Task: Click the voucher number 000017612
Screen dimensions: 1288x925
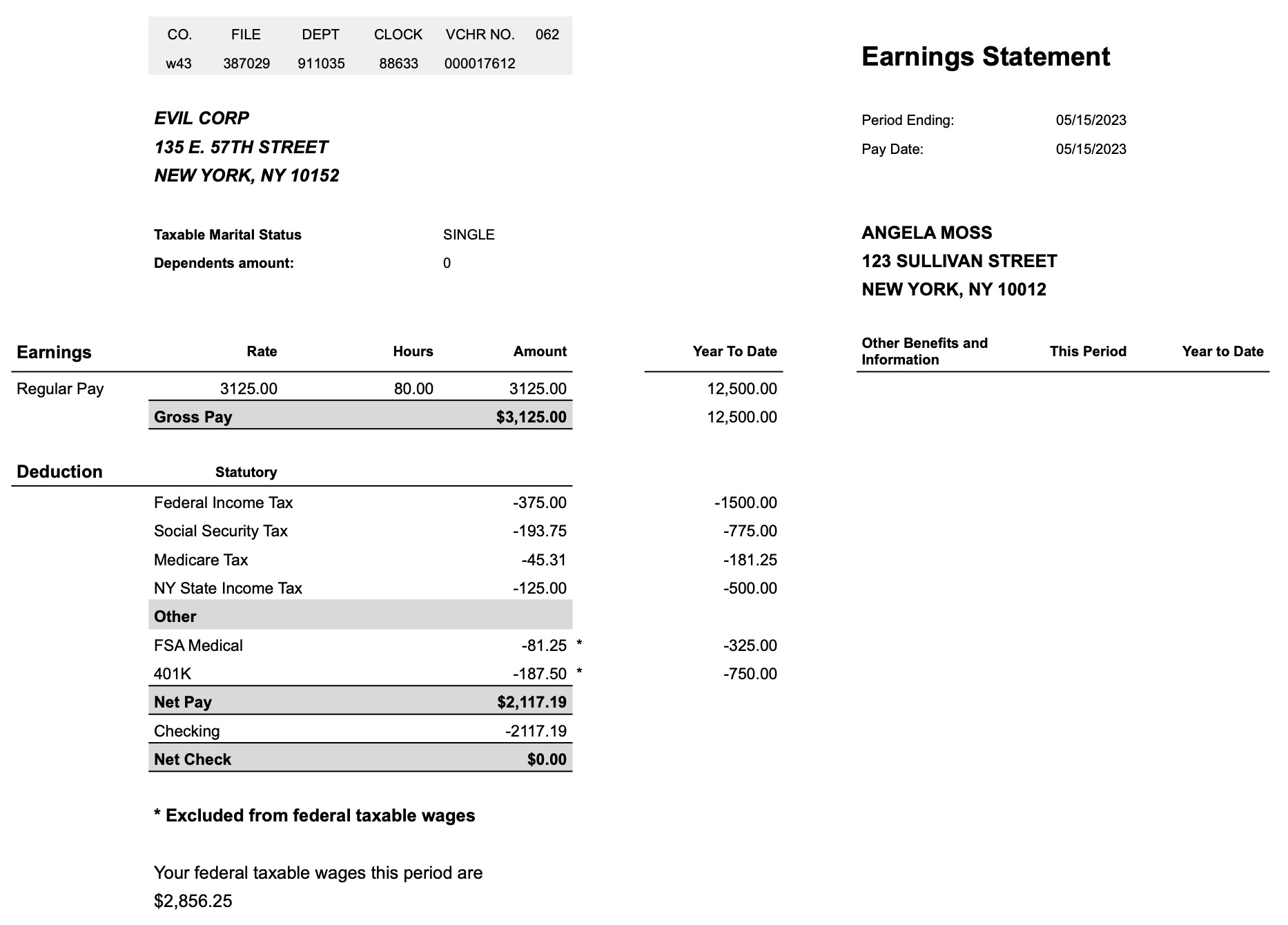Action: [x=480, y=64]
